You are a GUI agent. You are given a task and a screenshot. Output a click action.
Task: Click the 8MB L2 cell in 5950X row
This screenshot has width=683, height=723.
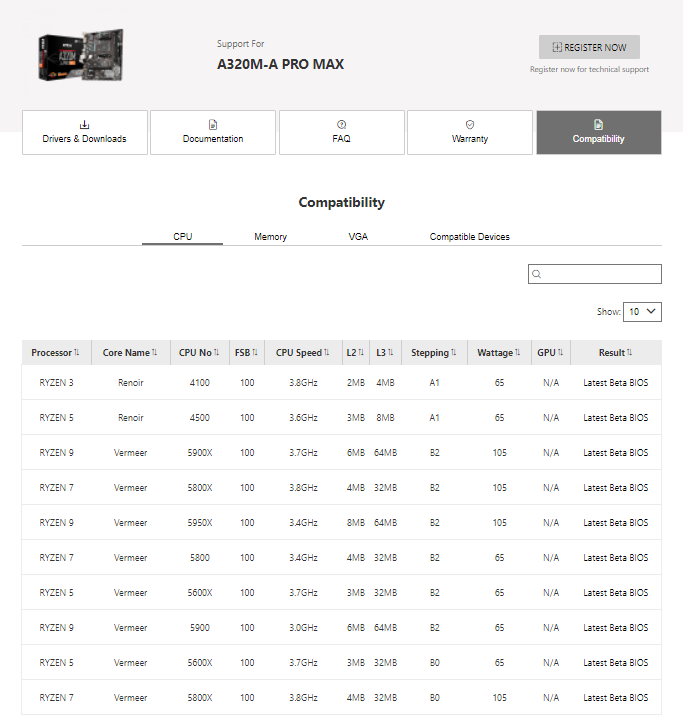click(x=356, y=523)
